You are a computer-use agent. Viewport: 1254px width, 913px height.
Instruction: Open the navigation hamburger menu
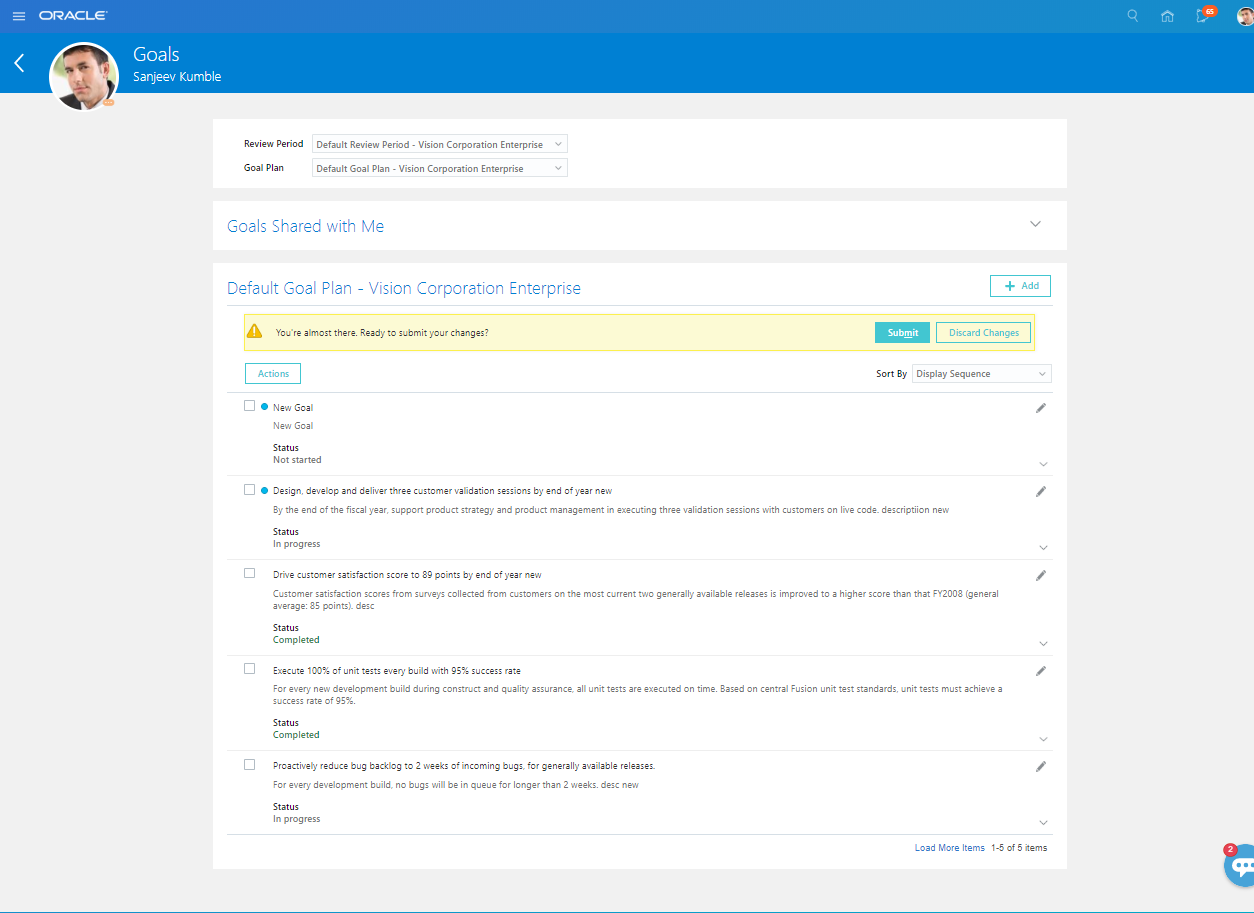pos(18,15)
